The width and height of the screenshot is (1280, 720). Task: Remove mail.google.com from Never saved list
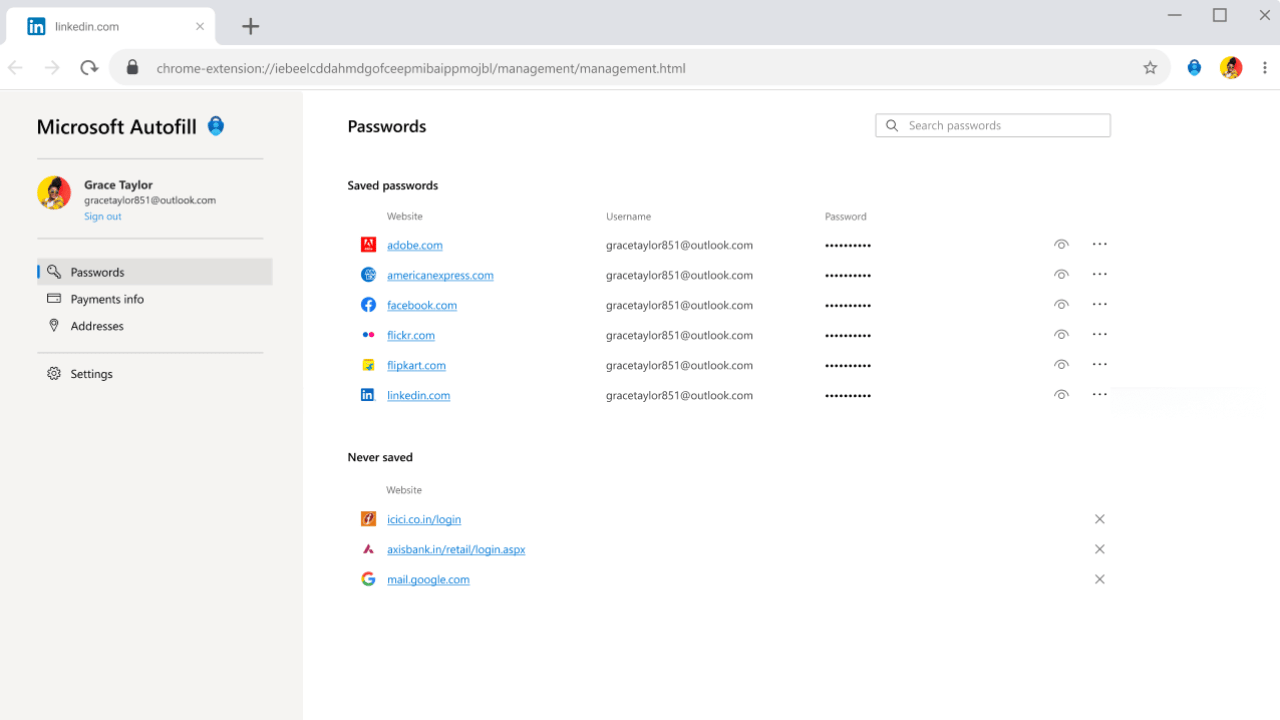coord(1100,579)
